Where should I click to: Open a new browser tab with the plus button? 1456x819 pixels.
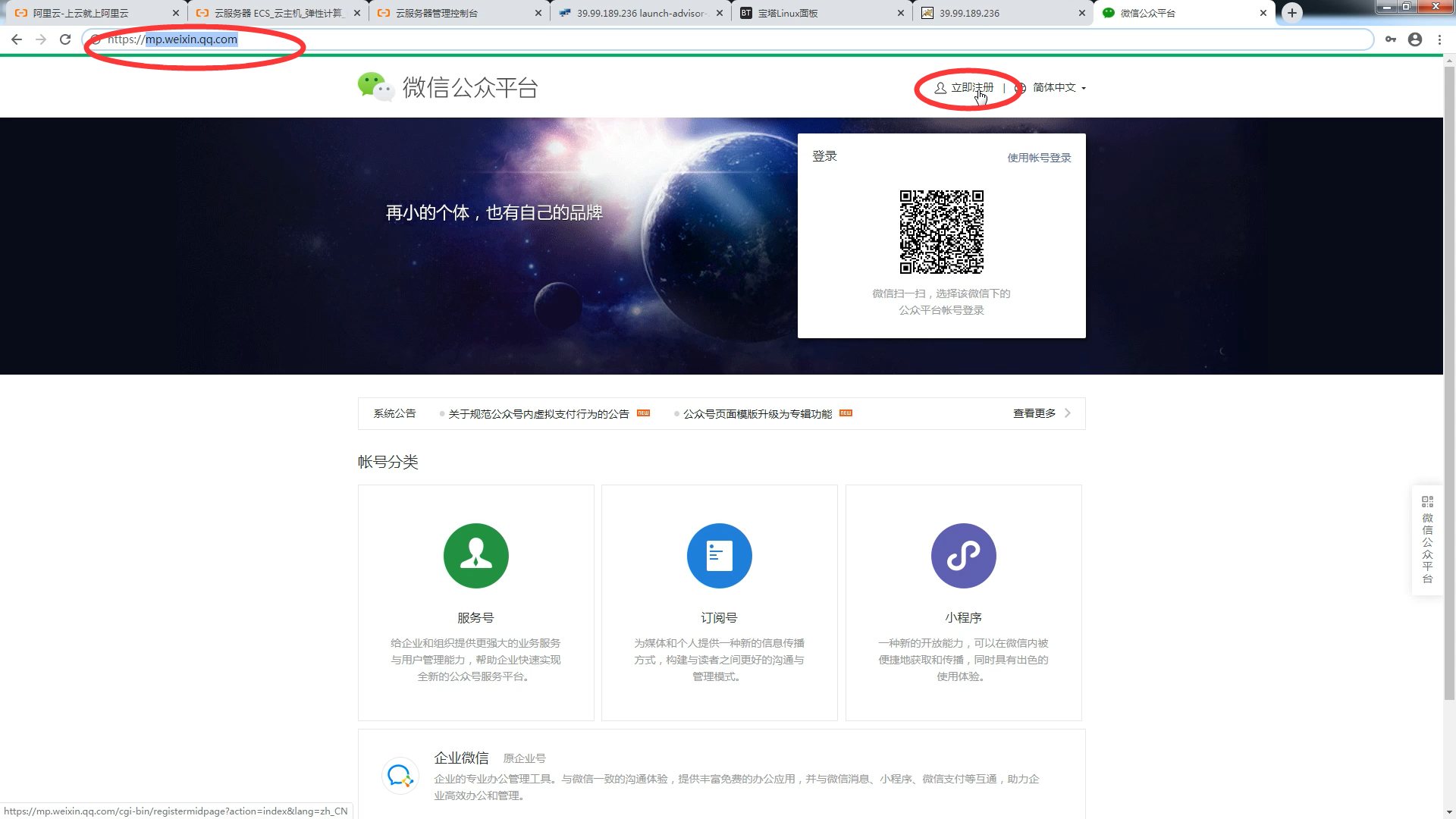[1292, 13]
